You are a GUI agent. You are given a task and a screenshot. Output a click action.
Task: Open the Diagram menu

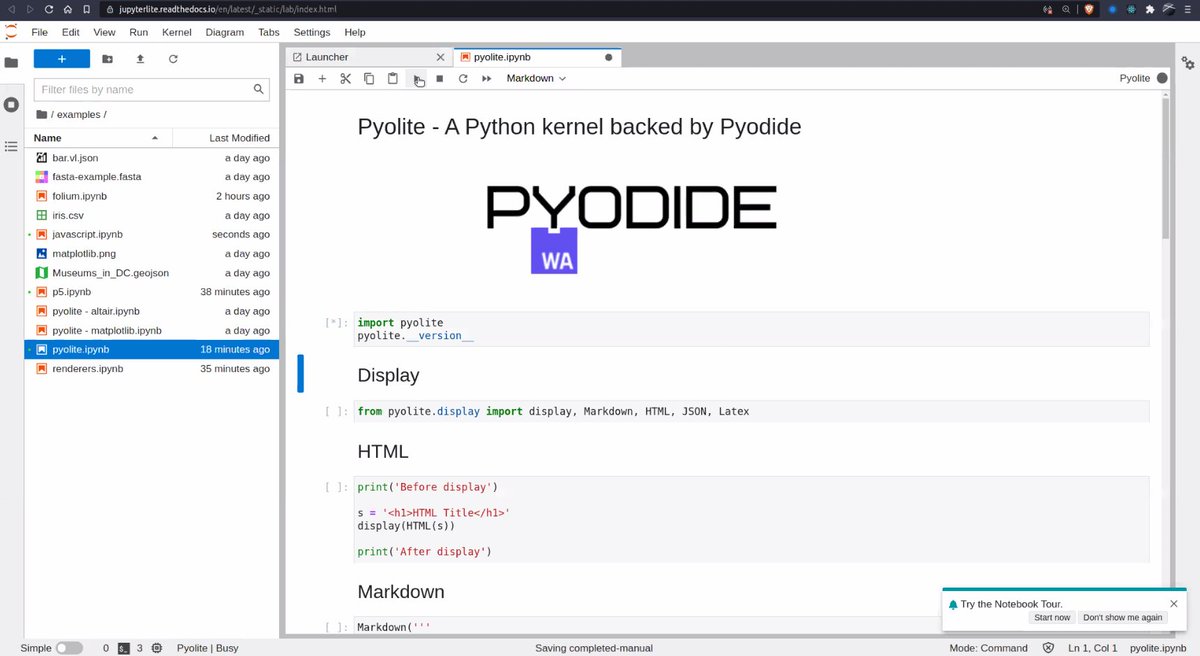224,32
